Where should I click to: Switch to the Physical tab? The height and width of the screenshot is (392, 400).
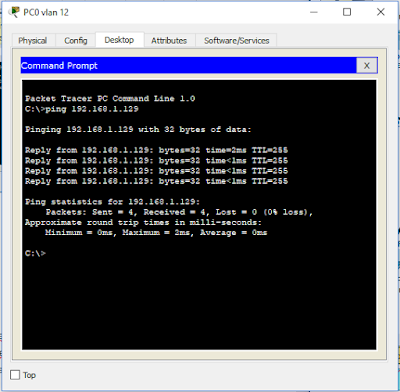click(x=33, y=41)
